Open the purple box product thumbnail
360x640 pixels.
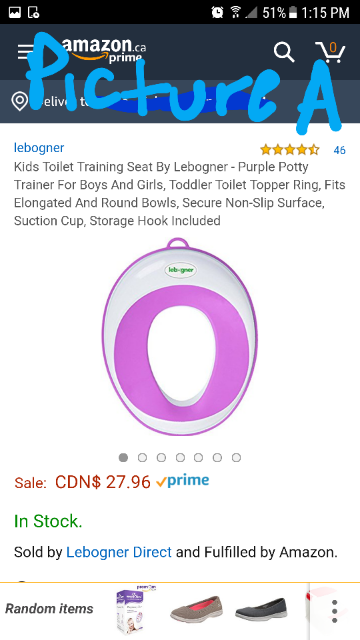coord(131,610)
